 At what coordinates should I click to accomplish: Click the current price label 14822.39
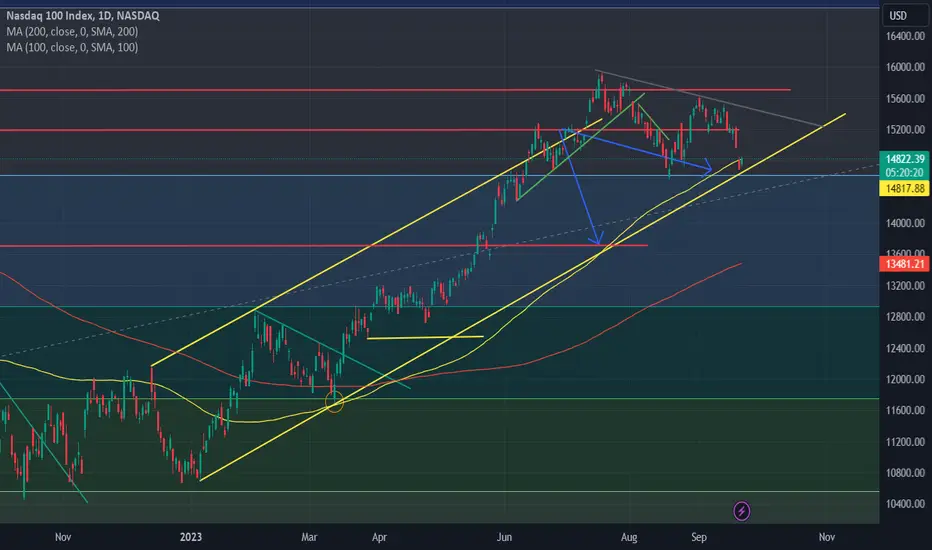905,159
